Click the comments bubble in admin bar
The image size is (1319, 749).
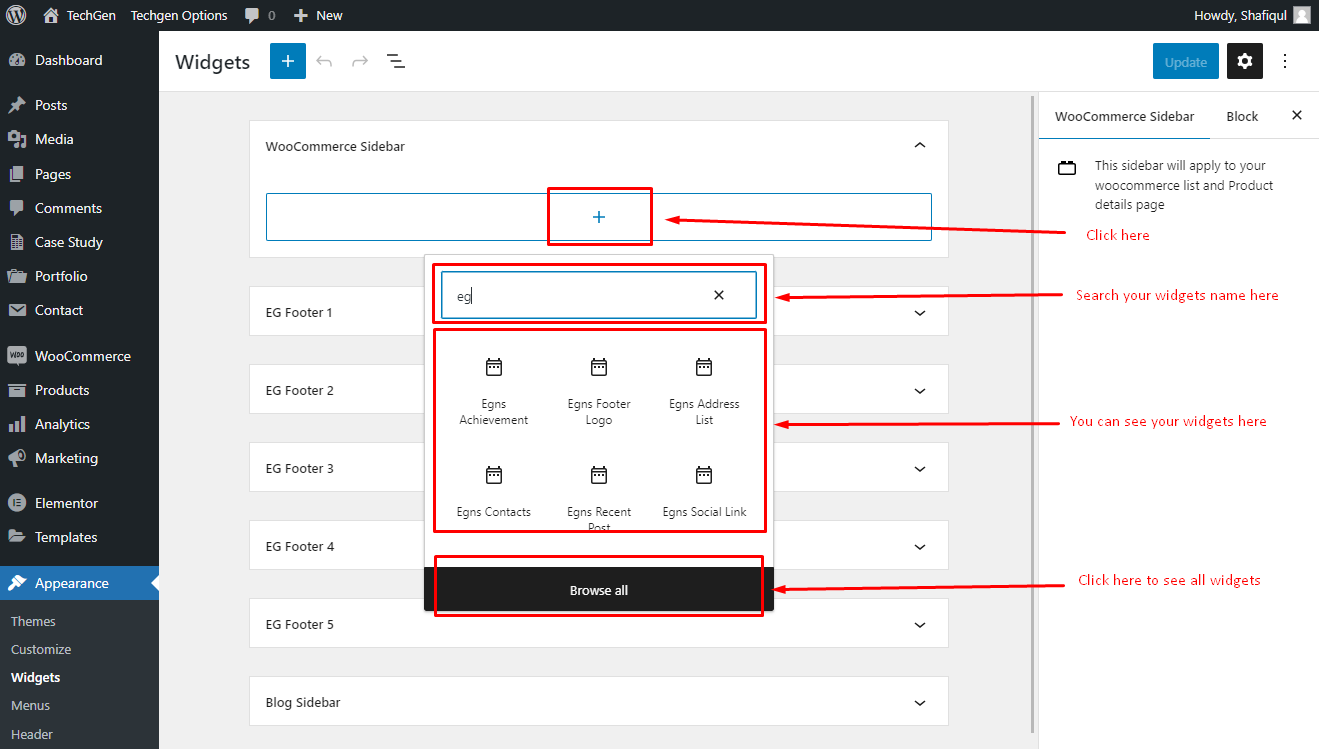click(260, 15)
